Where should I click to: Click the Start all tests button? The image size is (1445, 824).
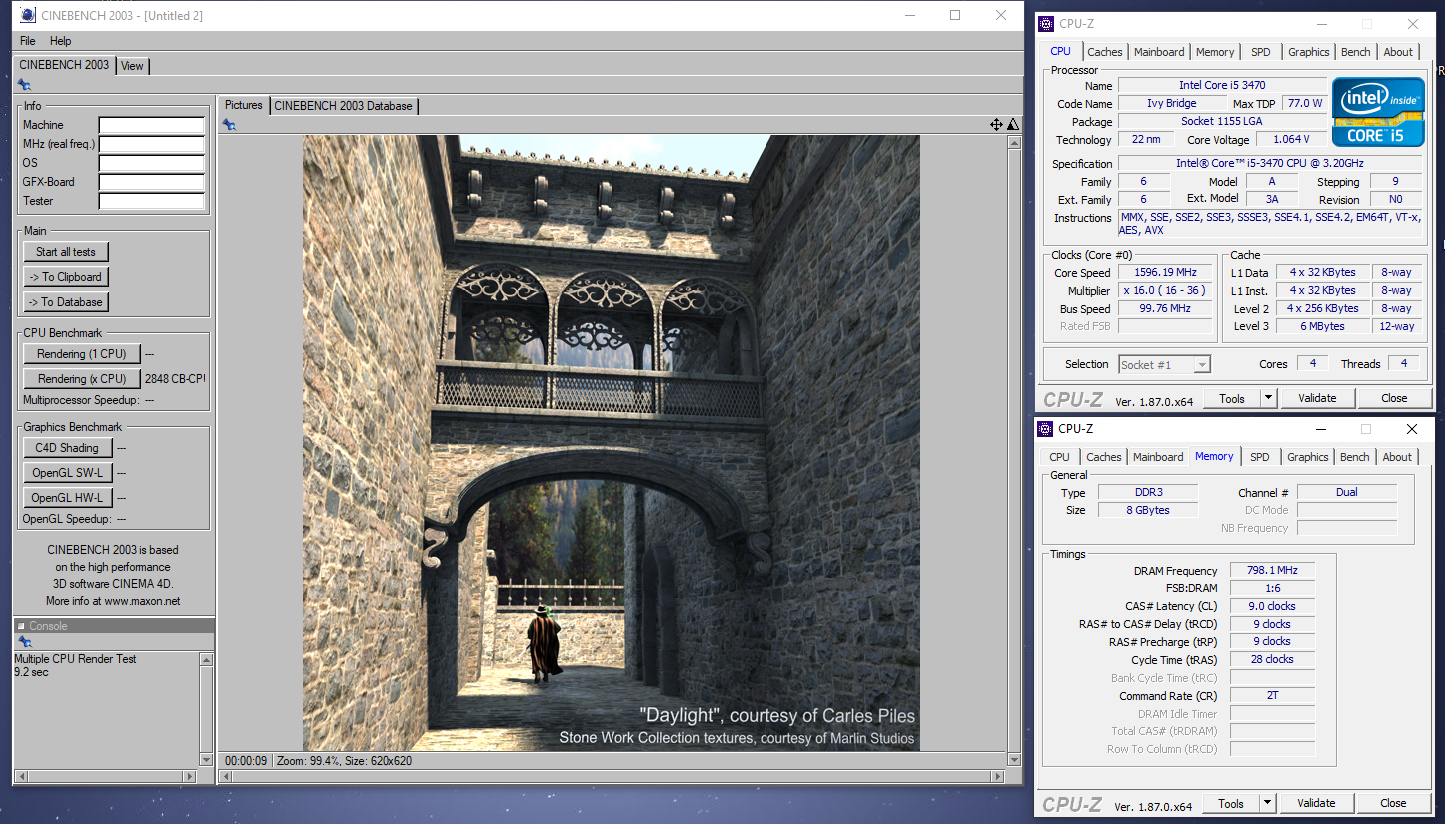(66, 252)
